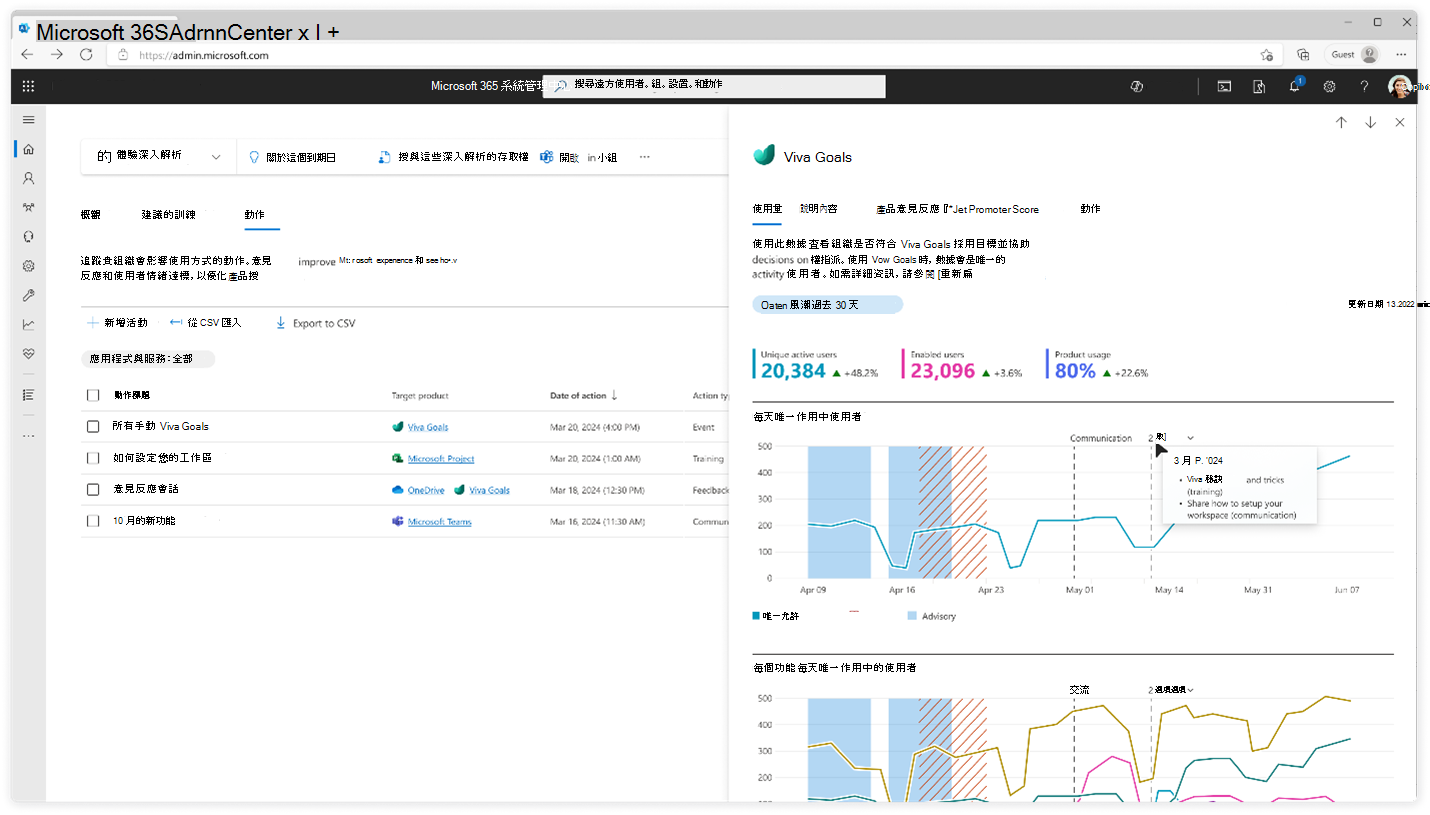Open Net Promoter Score tab in panel
Image resolution: width=1430 pixels, height=815 pixels.
957,209
